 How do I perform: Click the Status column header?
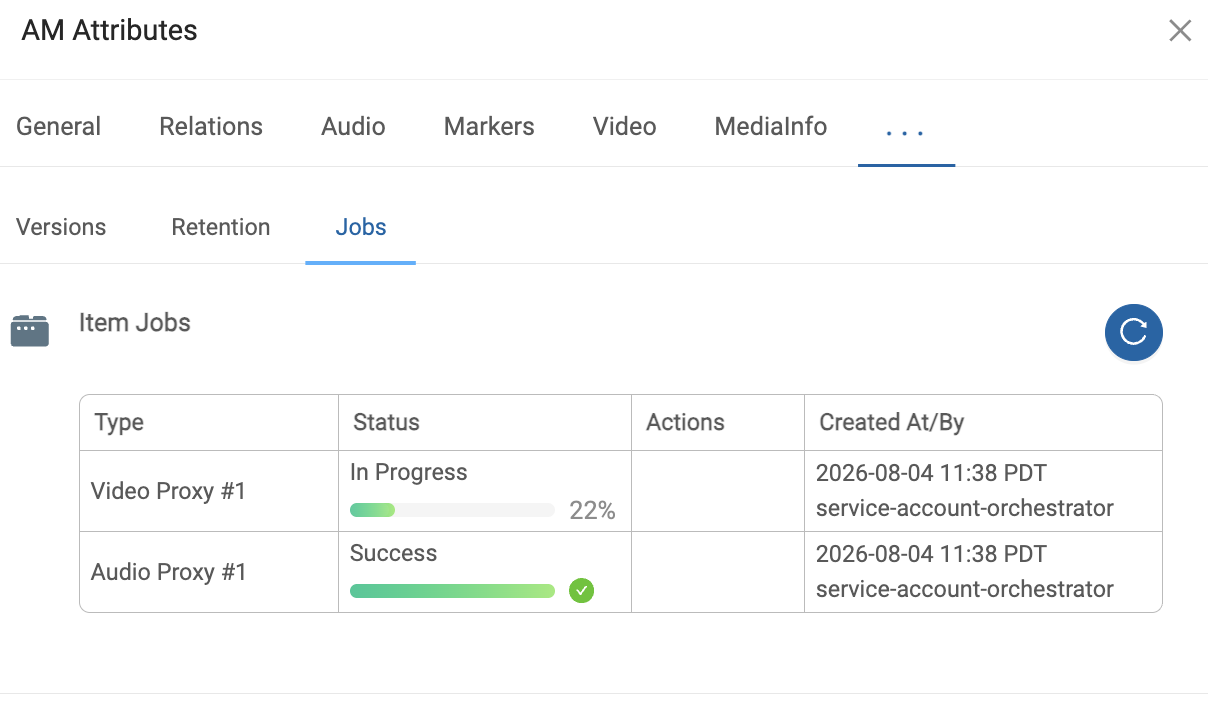click(x=485, y=422)
